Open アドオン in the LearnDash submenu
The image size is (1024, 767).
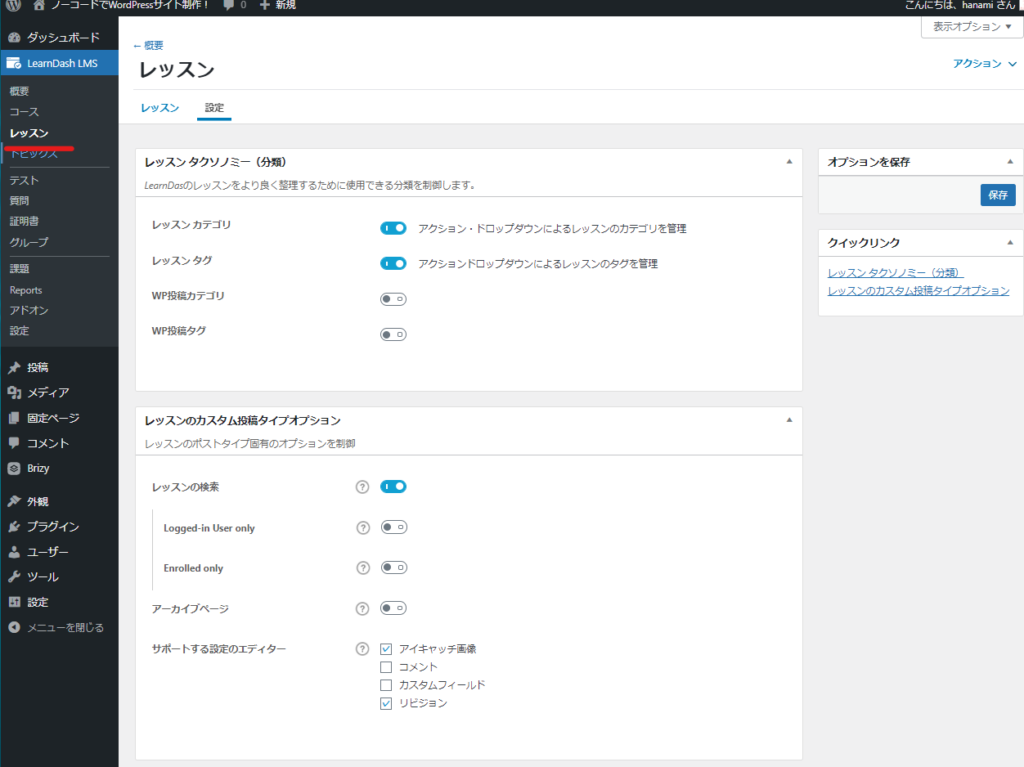[x=29, y=310]
